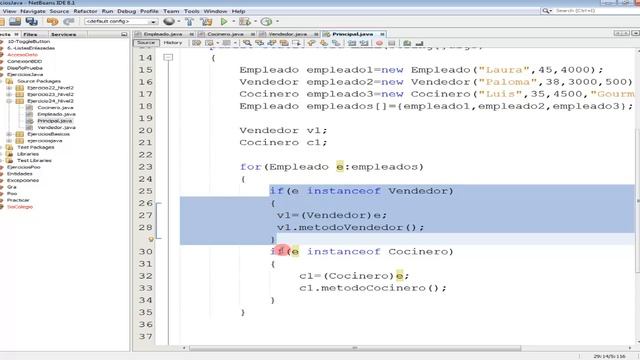Screen dimensions: 640x360
Task: Select Cocinero.java in the project tree
Action: 55,107
